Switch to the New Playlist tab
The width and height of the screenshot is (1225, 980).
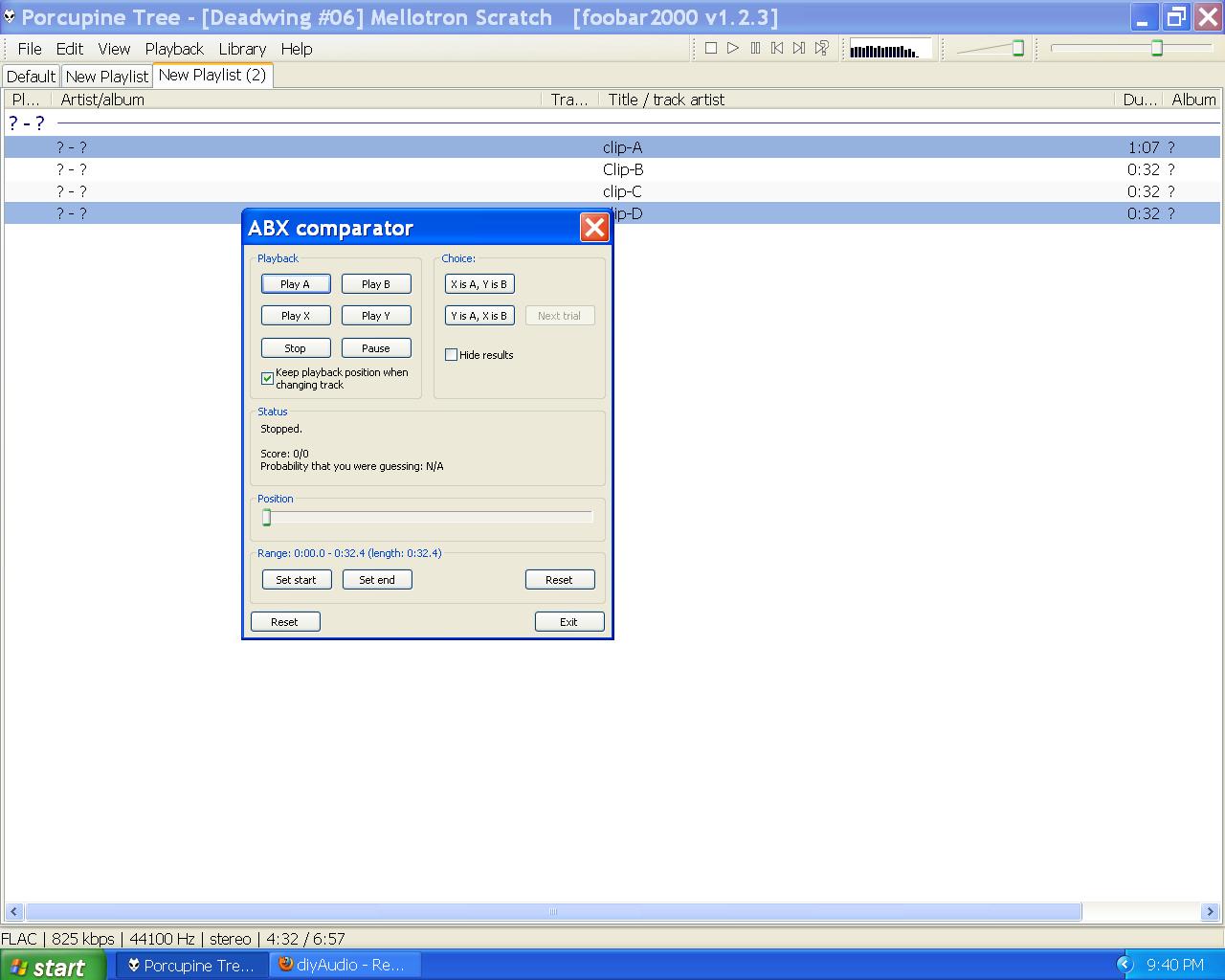[x=107, y=77]
